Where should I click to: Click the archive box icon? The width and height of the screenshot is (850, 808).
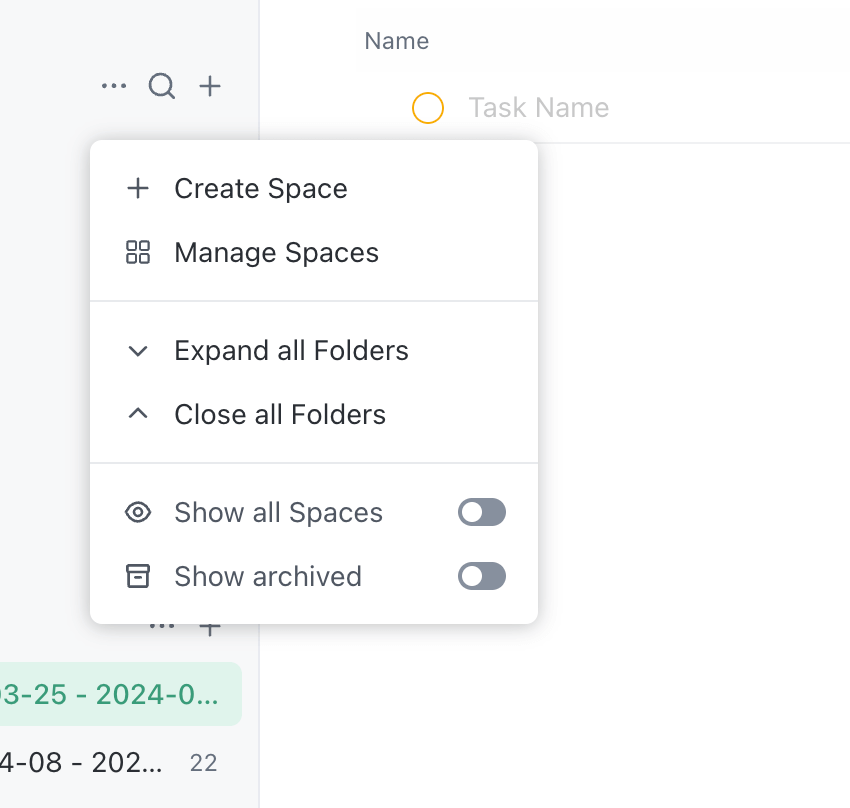(x=138, y=576)
